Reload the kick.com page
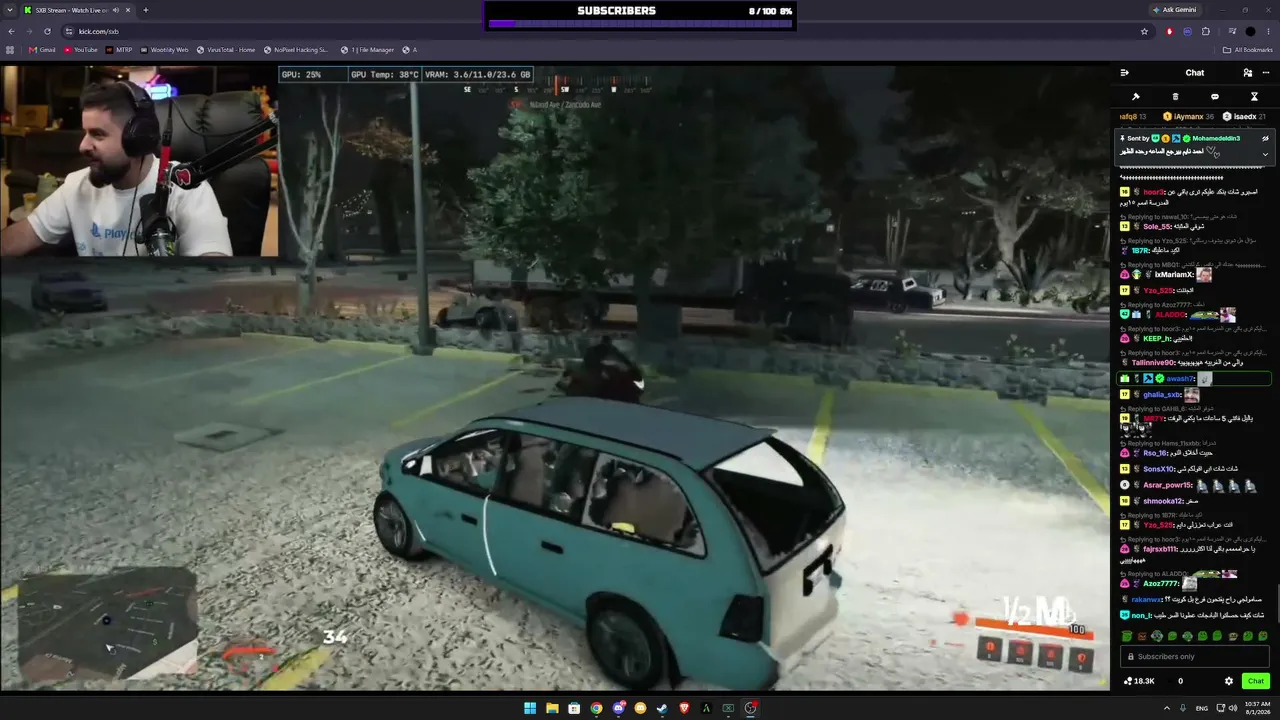Screen dimensions: 1280x720 pyautogui.click(x=47, y=31)
